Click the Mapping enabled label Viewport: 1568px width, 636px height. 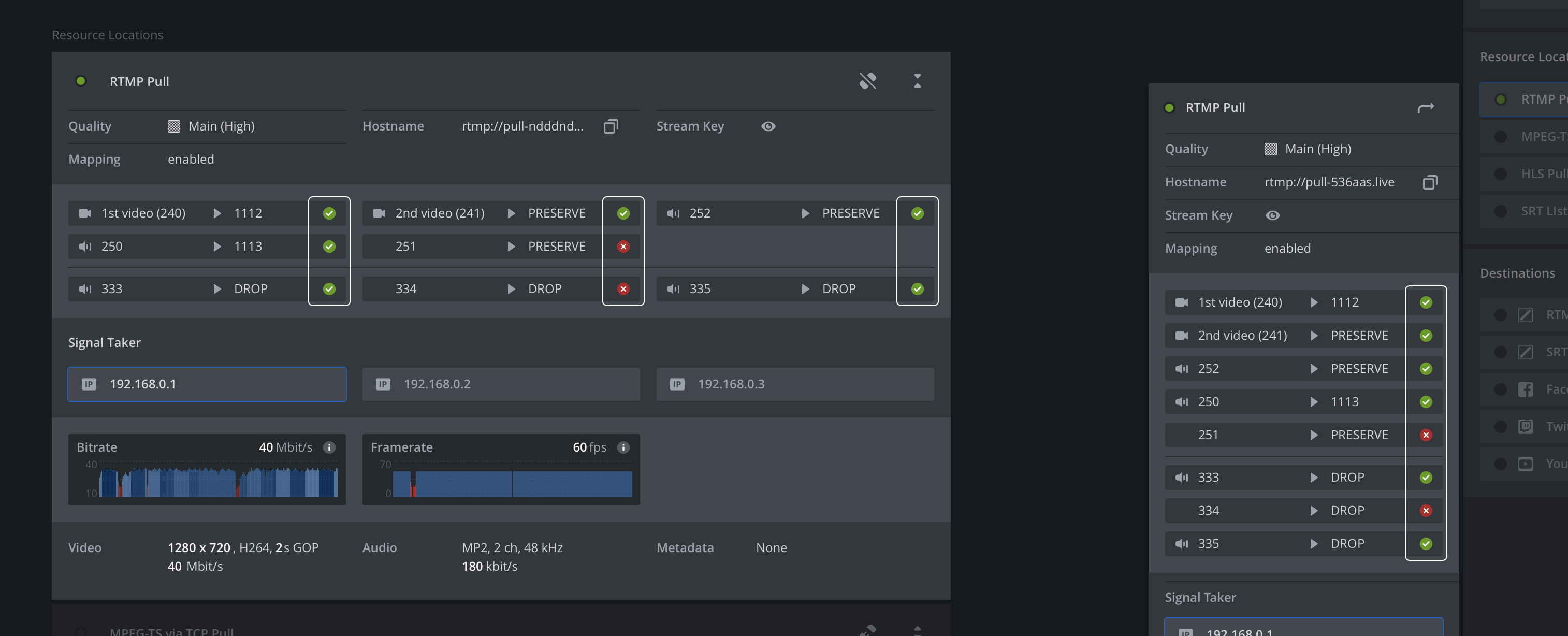pyautogui.click(x=191, y=159)
